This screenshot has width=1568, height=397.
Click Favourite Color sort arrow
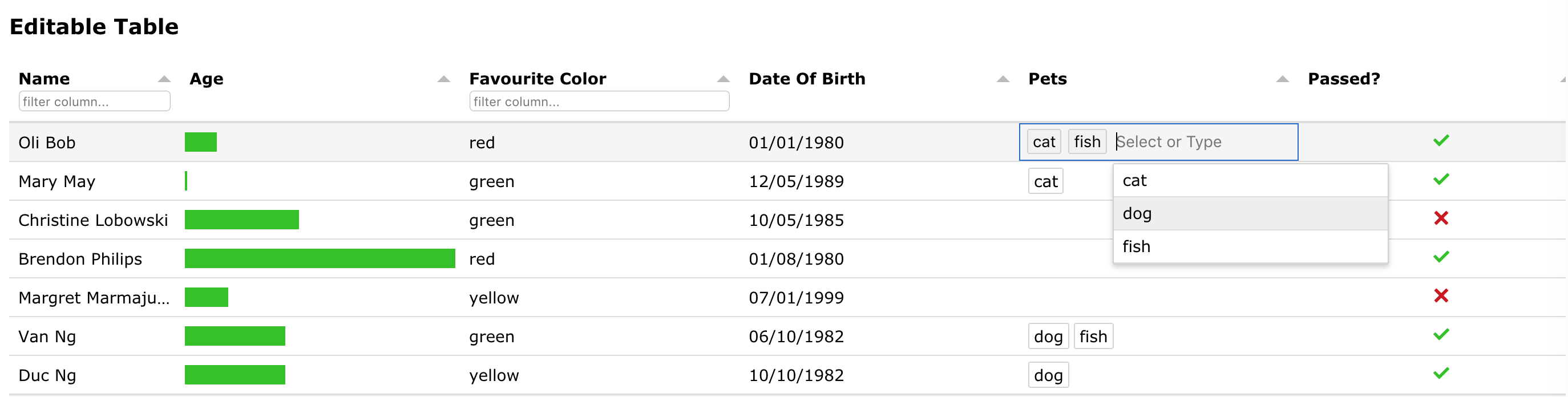(723, 79)
